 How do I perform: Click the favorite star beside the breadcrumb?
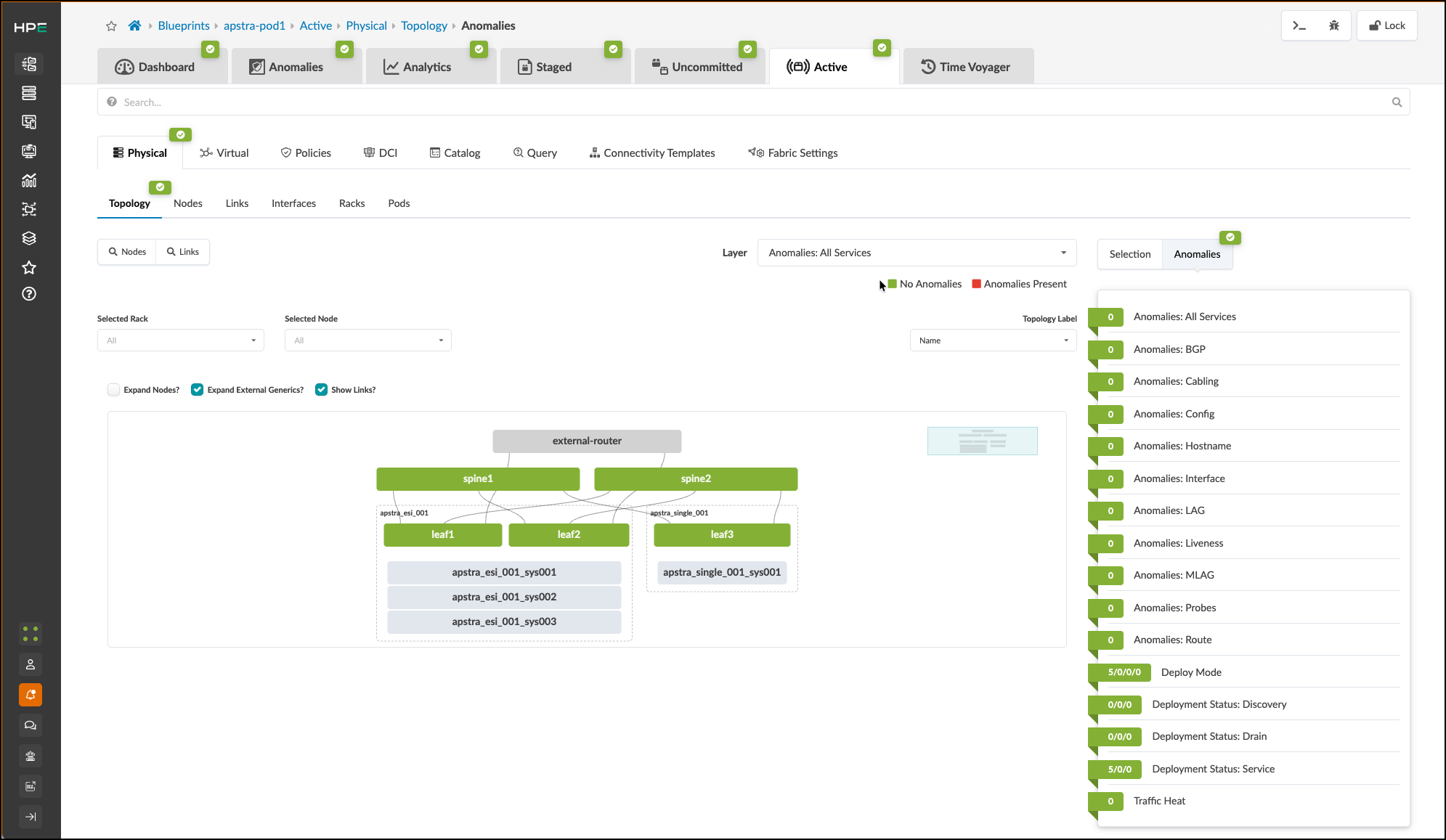[x=111, y=26]
